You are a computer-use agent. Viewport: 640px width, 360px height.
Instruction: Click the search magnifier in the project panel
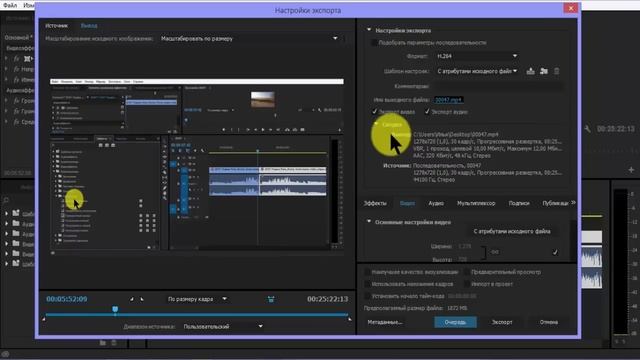6,200
